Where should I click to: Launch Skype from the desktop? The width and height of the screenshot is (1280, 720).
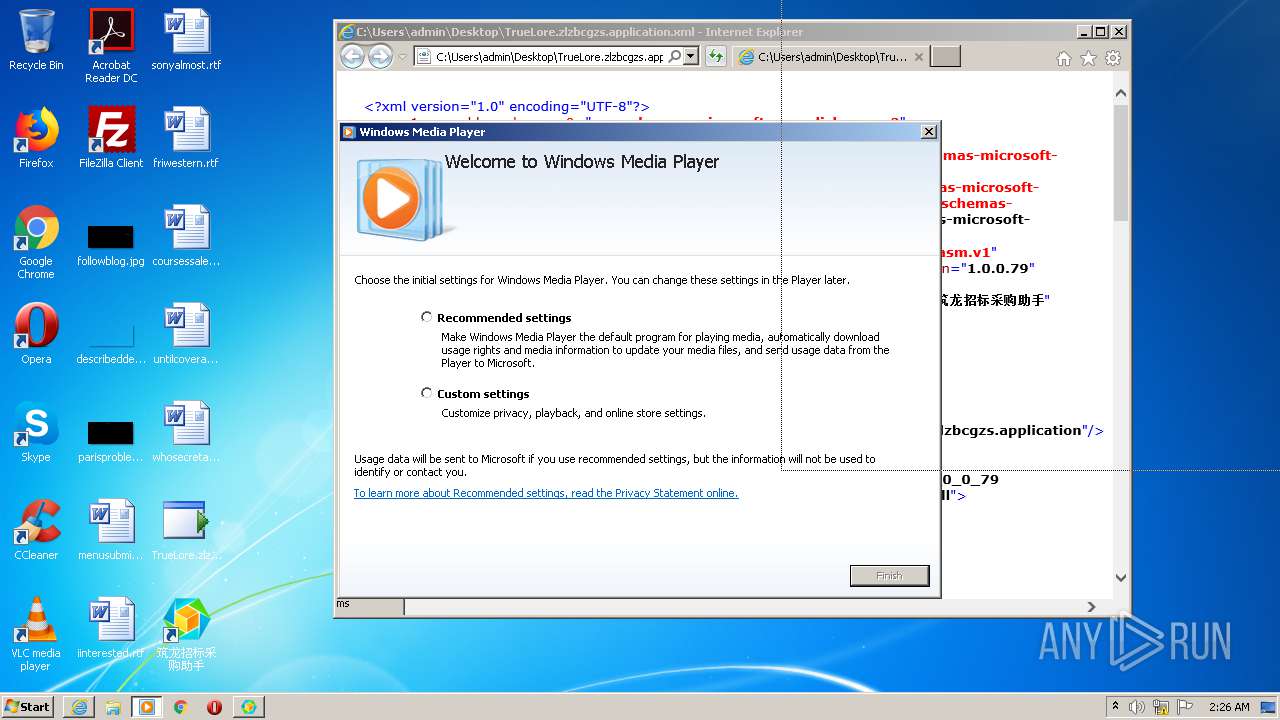point(36,432)
